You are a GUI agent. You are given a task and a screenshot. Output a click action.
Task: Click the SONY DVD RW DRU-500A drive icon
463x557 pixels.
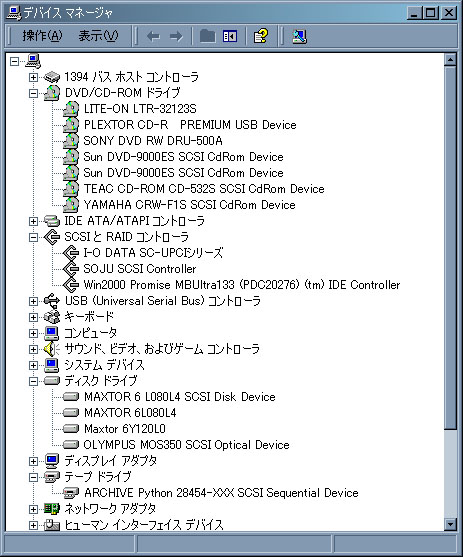point(71,141)
